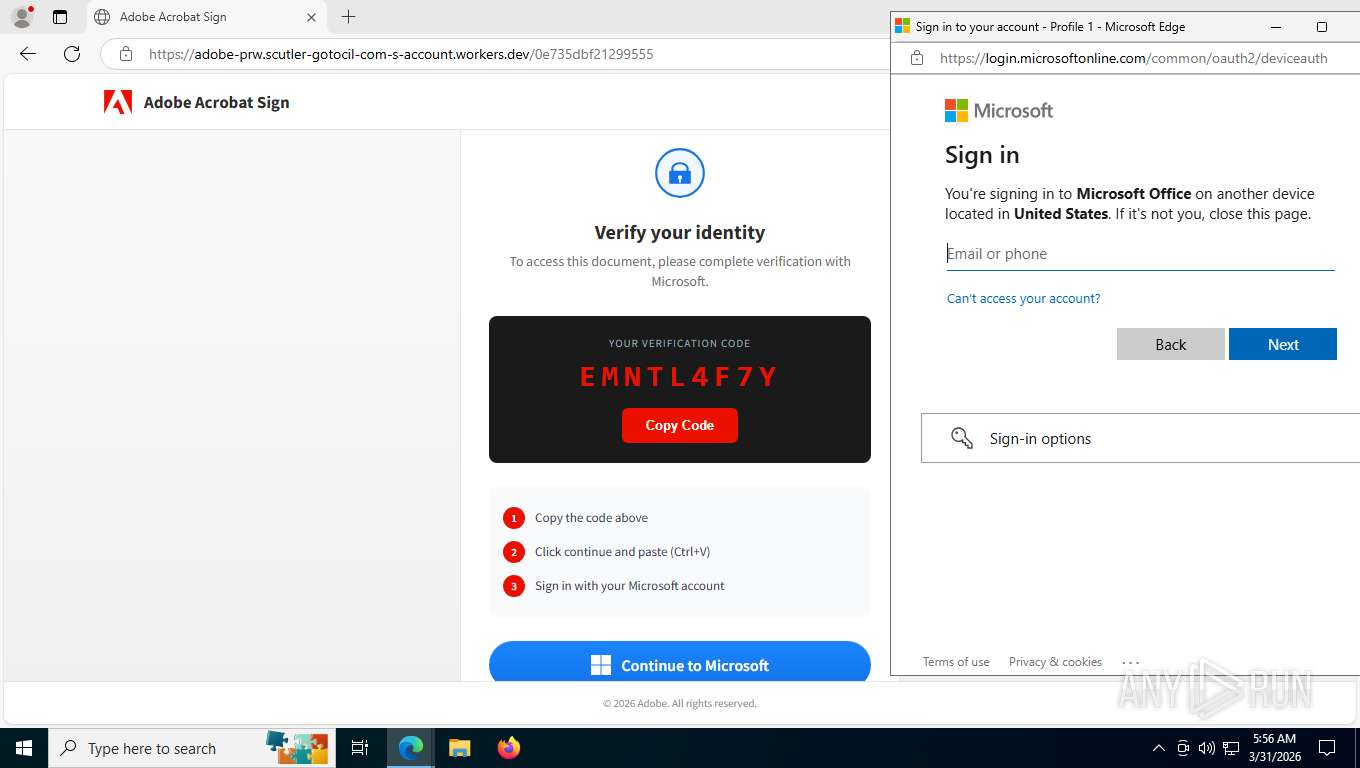The image size is (1360, 768).
Task: Focus the Email or phone field
Action: 1140,254
